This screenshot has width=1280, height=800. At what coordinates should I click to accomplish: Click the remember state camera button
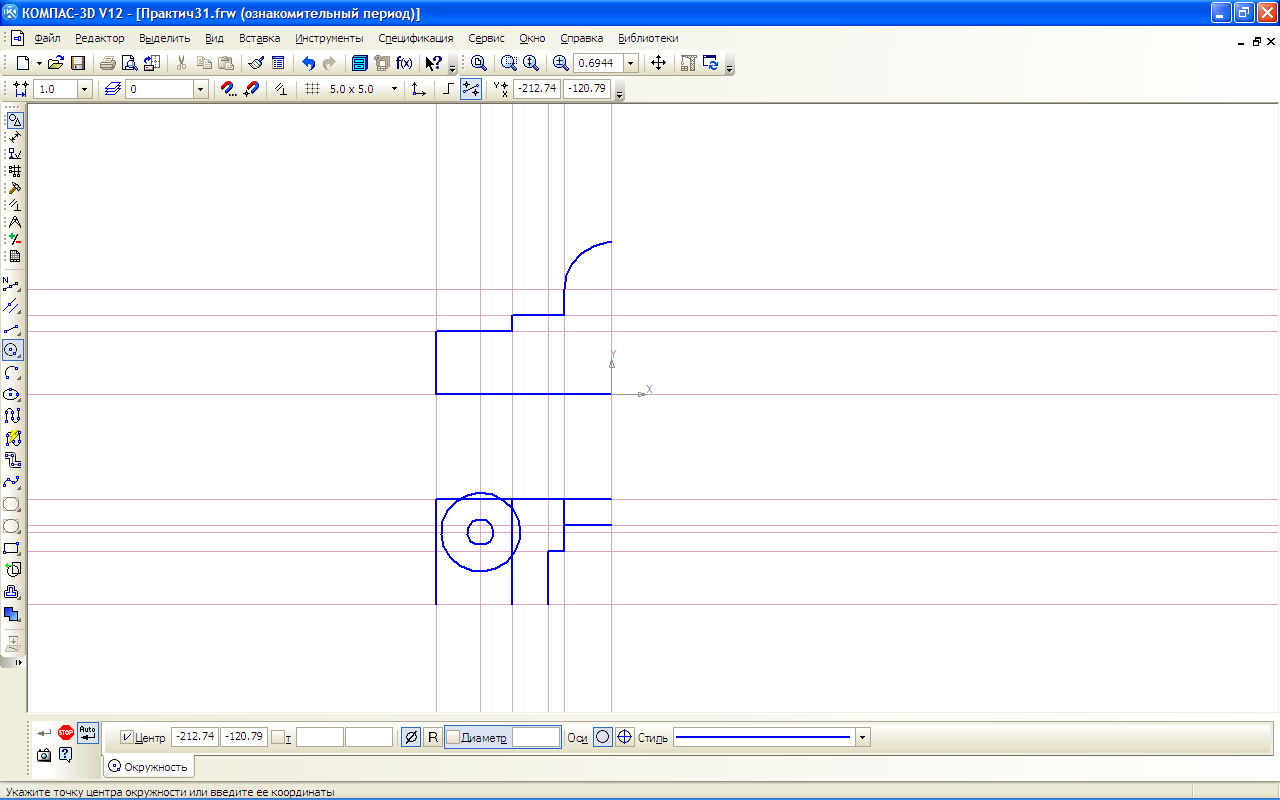(x=44, y=755)
